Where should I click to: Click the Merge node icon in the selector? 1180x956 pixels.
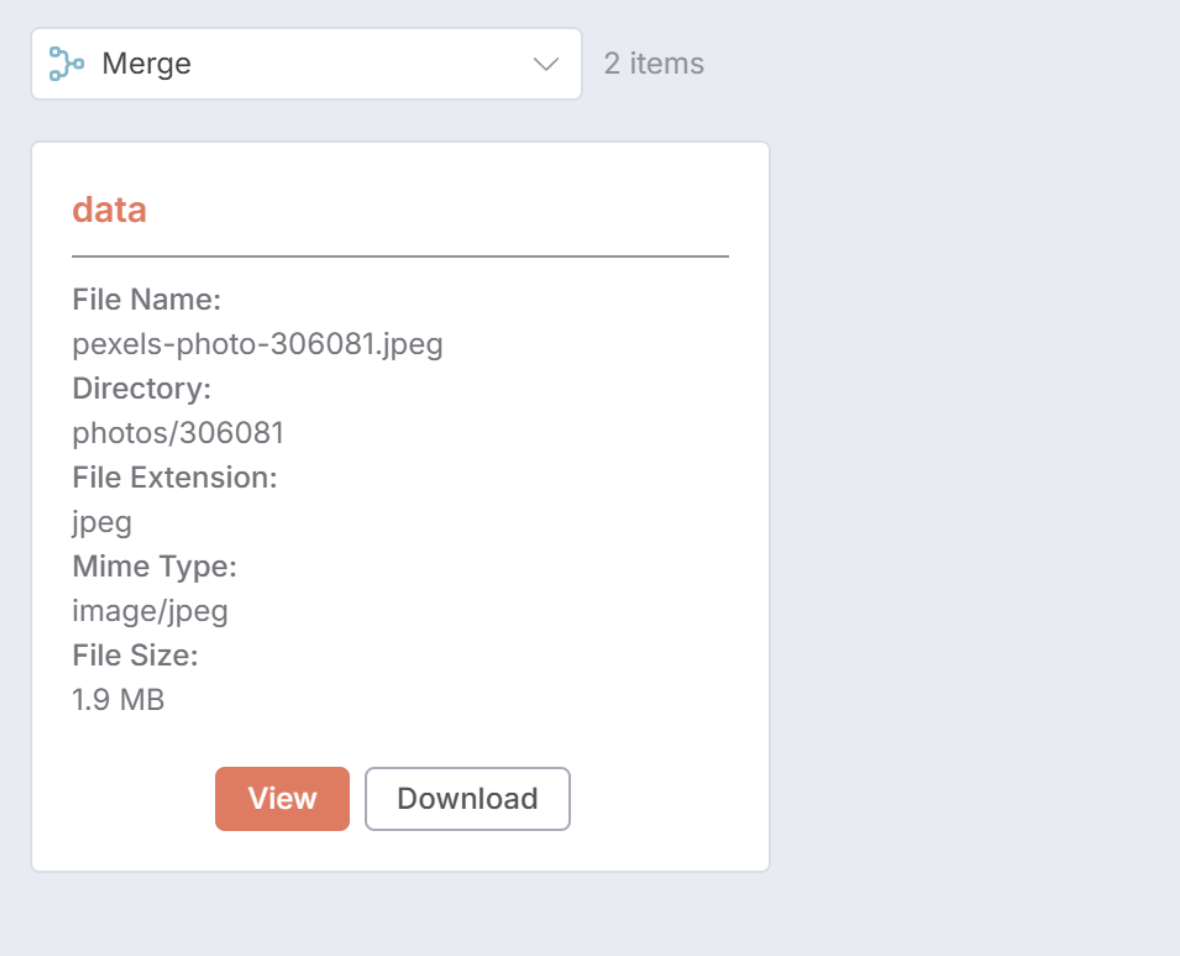tap(66, 64)
